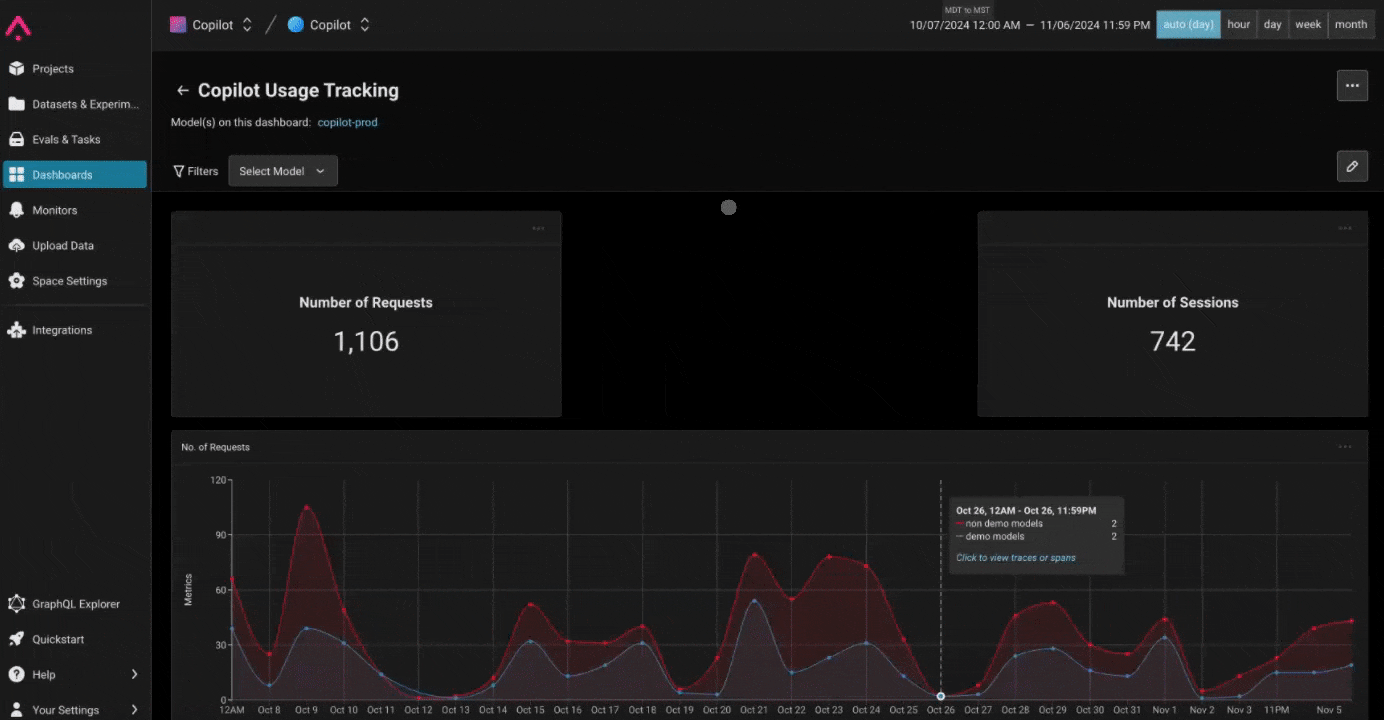Open No. of Requests chart options
1384x720 pixels.
(1345, 447)
